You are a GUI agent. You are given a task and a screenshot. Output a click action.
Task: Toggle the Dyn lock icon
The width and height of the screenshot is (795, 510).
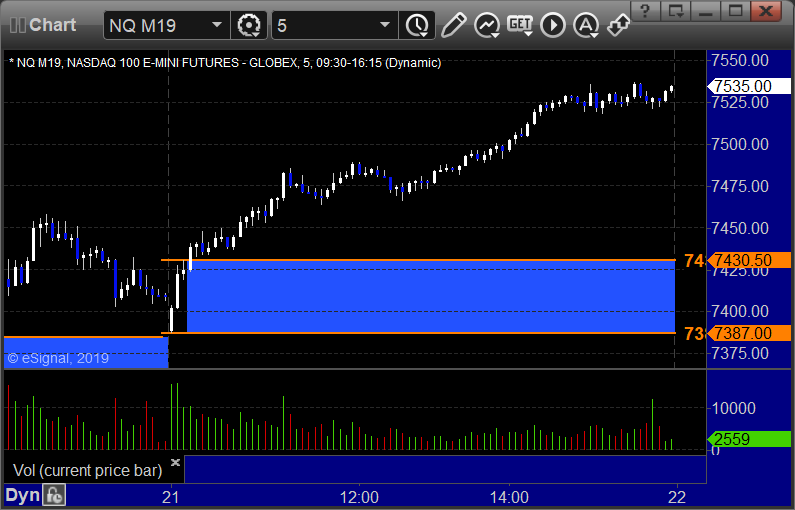(x=53, y=495)
